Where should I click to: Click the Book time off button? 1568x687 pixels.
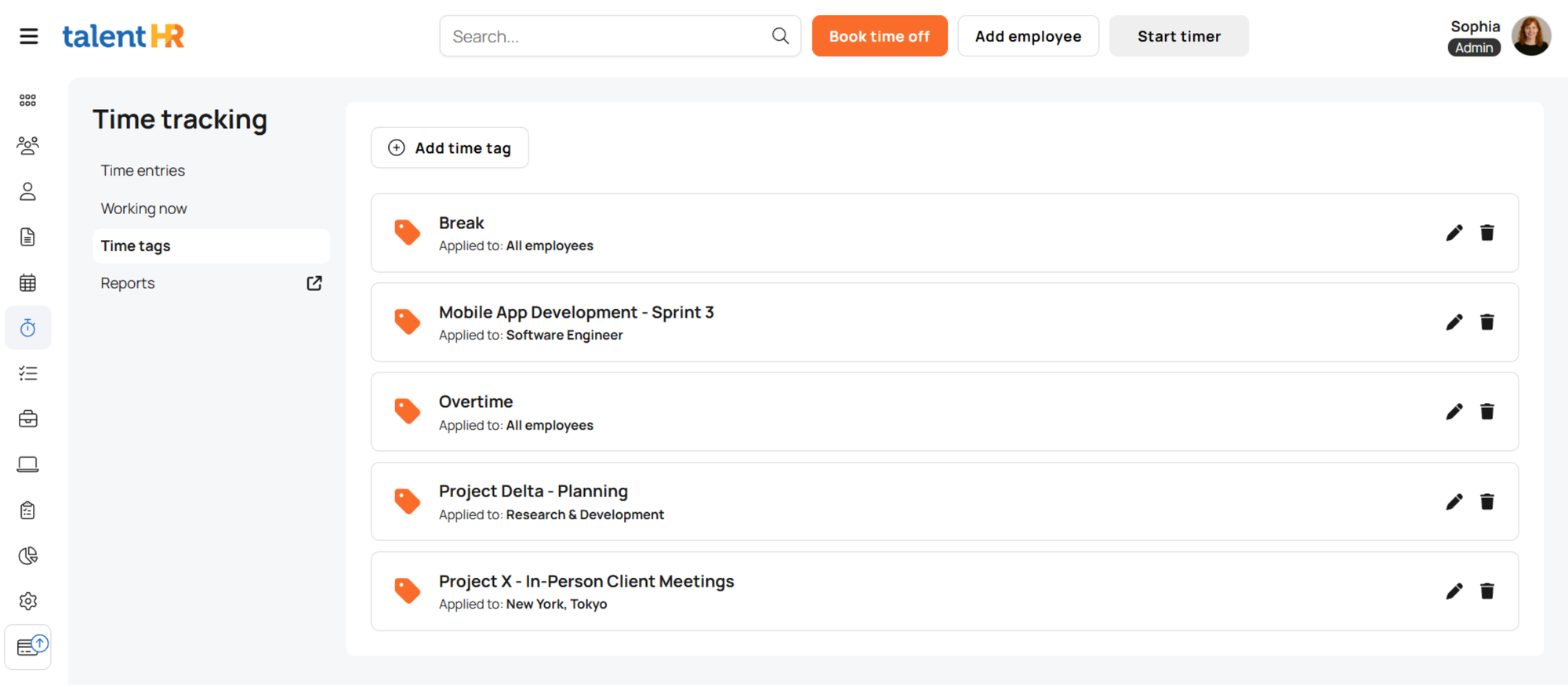pyautogui.click(x=880, y=36)
